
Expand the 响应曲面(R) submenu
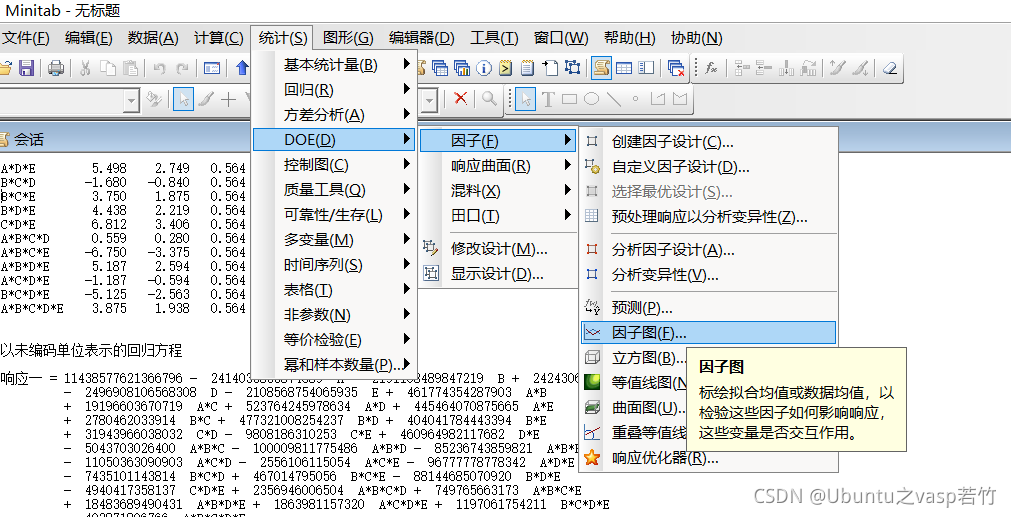(x=498, y=166)
